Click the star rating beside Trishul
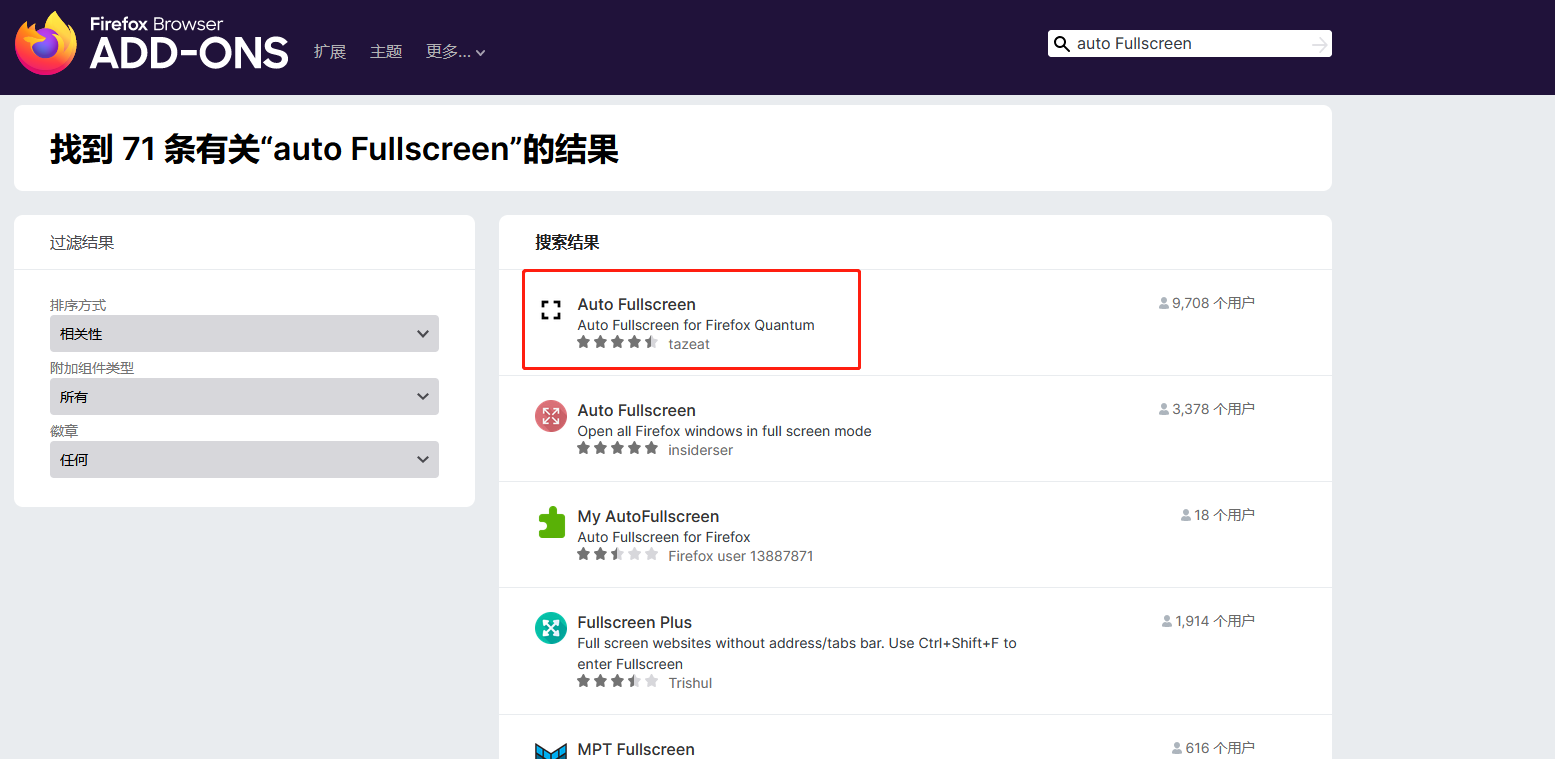This screenshot has width=1555, height=759. (x=617, y=682)
